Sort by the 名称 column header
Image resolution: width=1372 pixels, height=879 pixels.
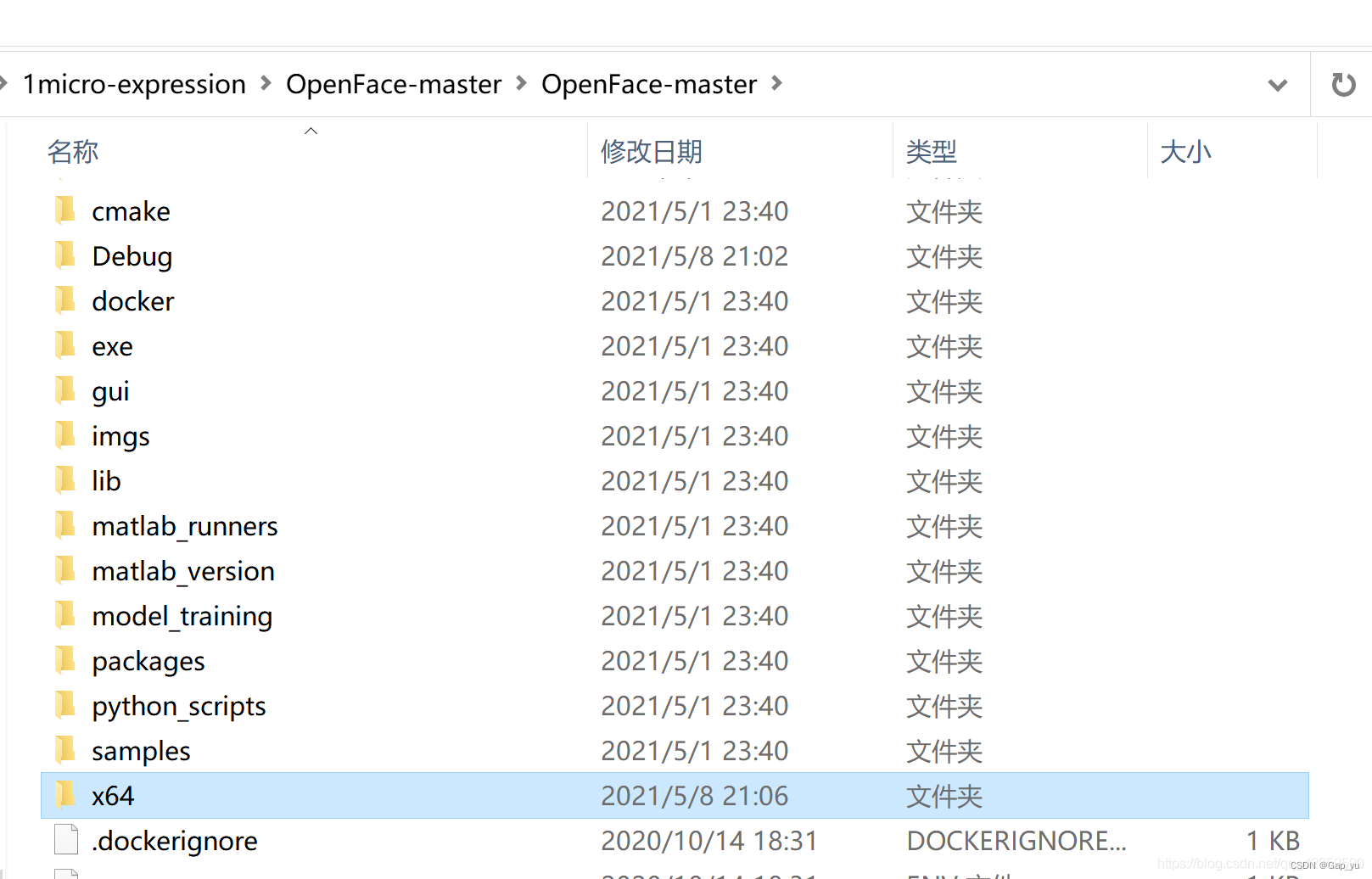[73, 152]
